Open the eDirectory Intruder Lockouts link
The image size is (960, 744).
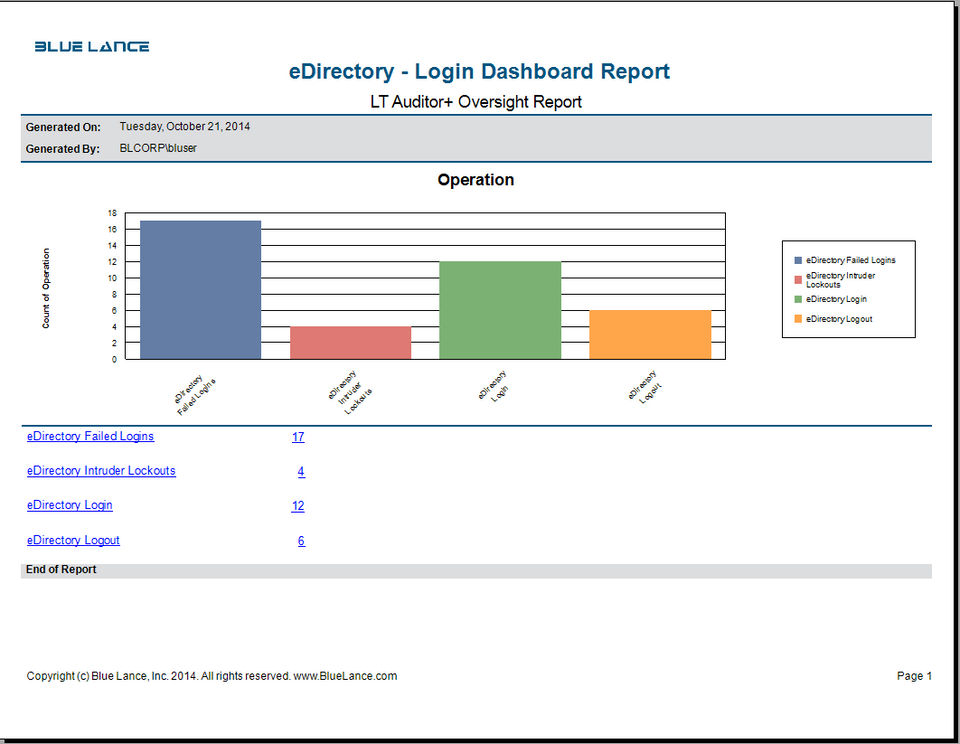101,471
